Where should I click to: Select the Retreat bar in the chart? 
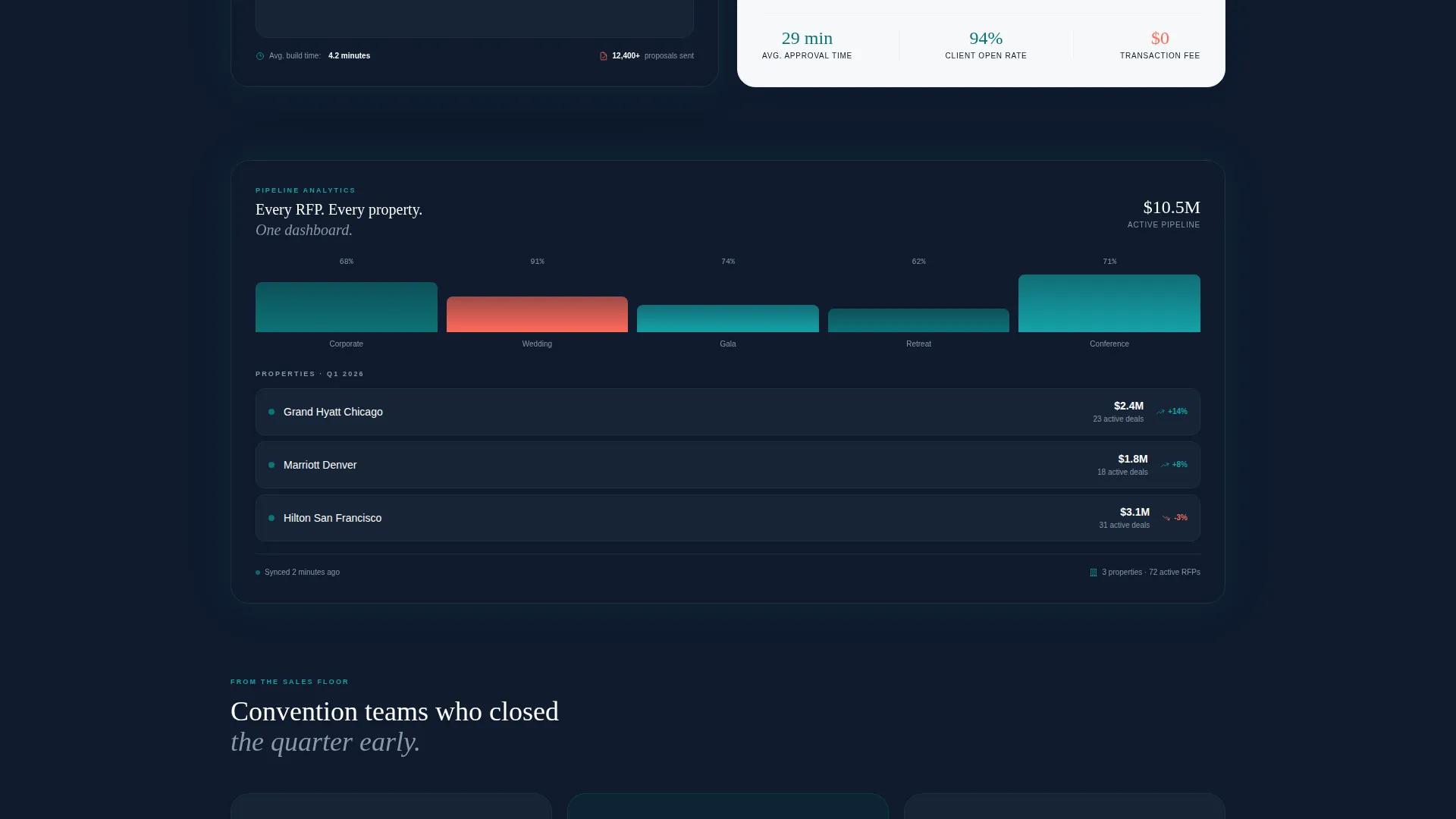918,320
